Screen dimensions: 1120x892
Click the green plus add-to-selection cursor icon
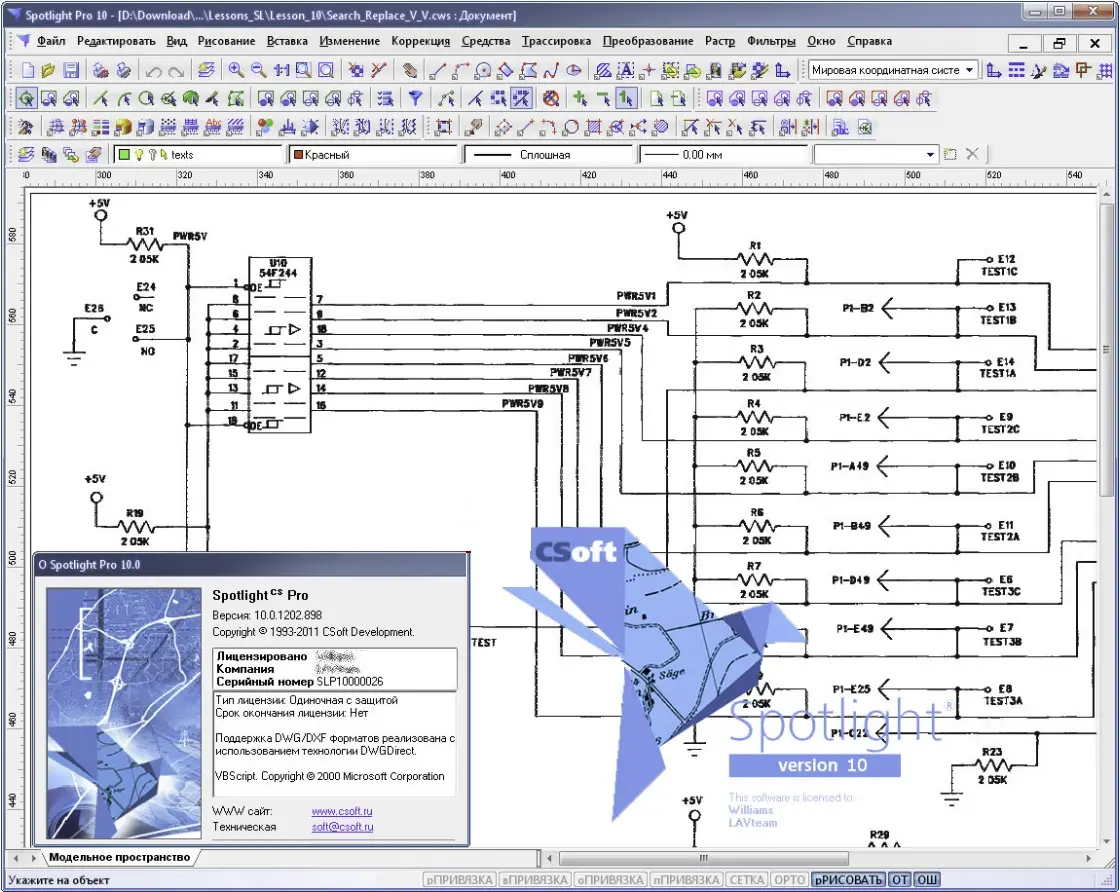pyautogui.click(x=580, y=99)
